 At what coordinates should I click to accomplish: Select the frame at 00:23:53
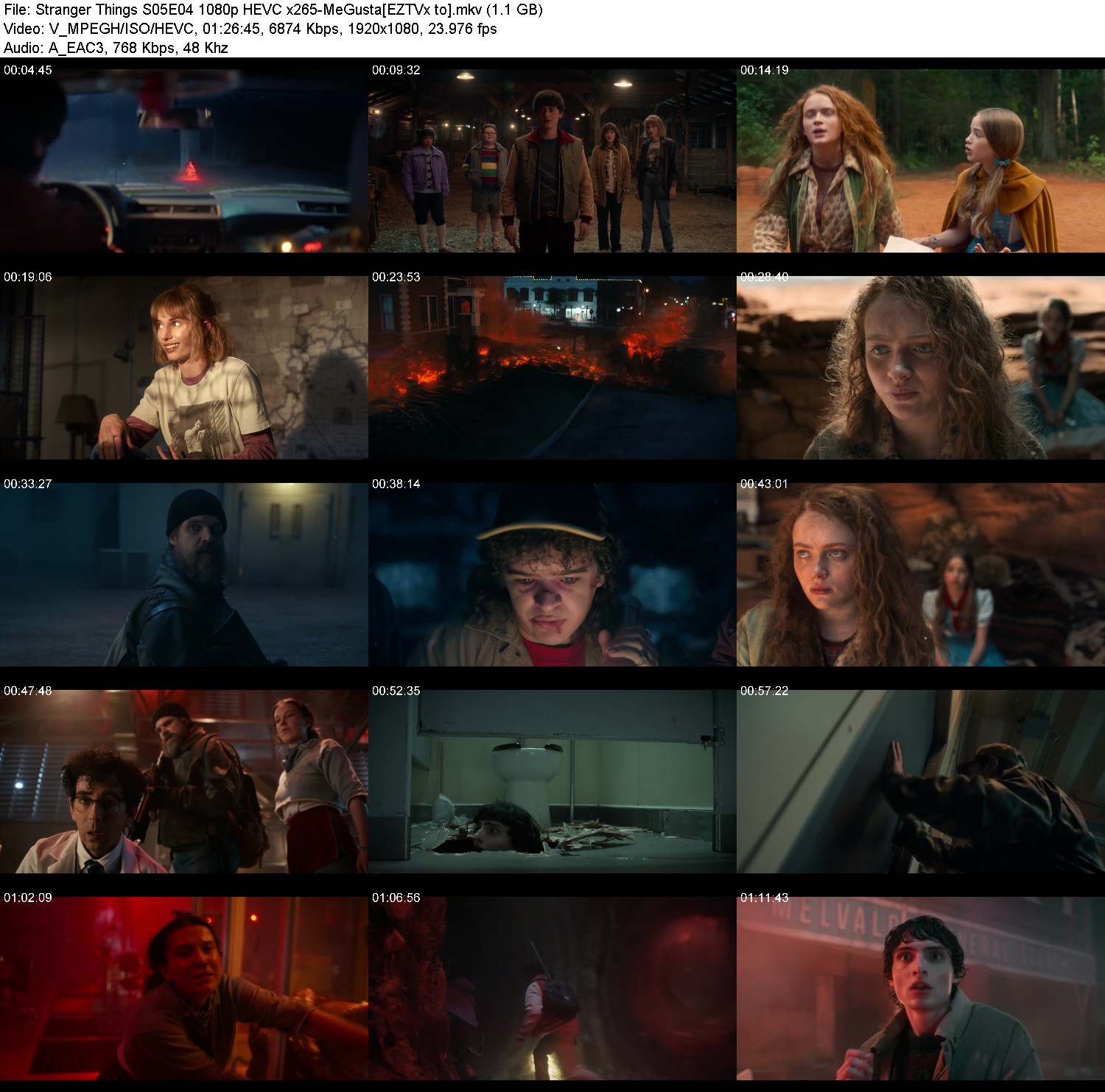(x=552, y=367)
